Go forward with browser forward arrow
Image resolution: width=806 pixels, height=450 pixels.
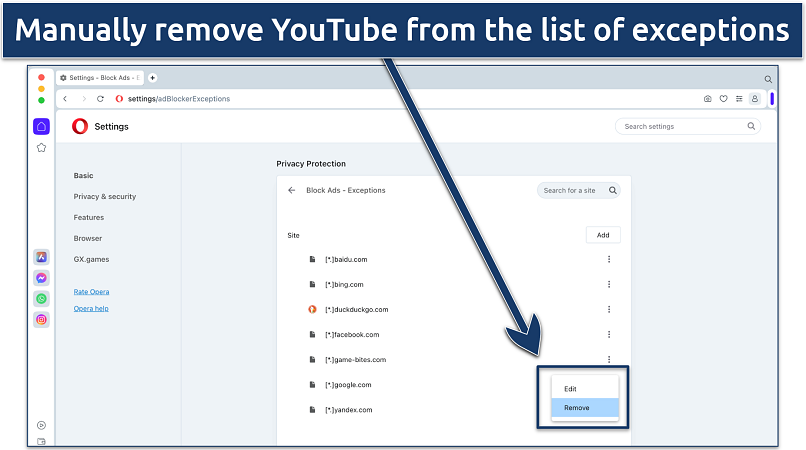[84, 99]
